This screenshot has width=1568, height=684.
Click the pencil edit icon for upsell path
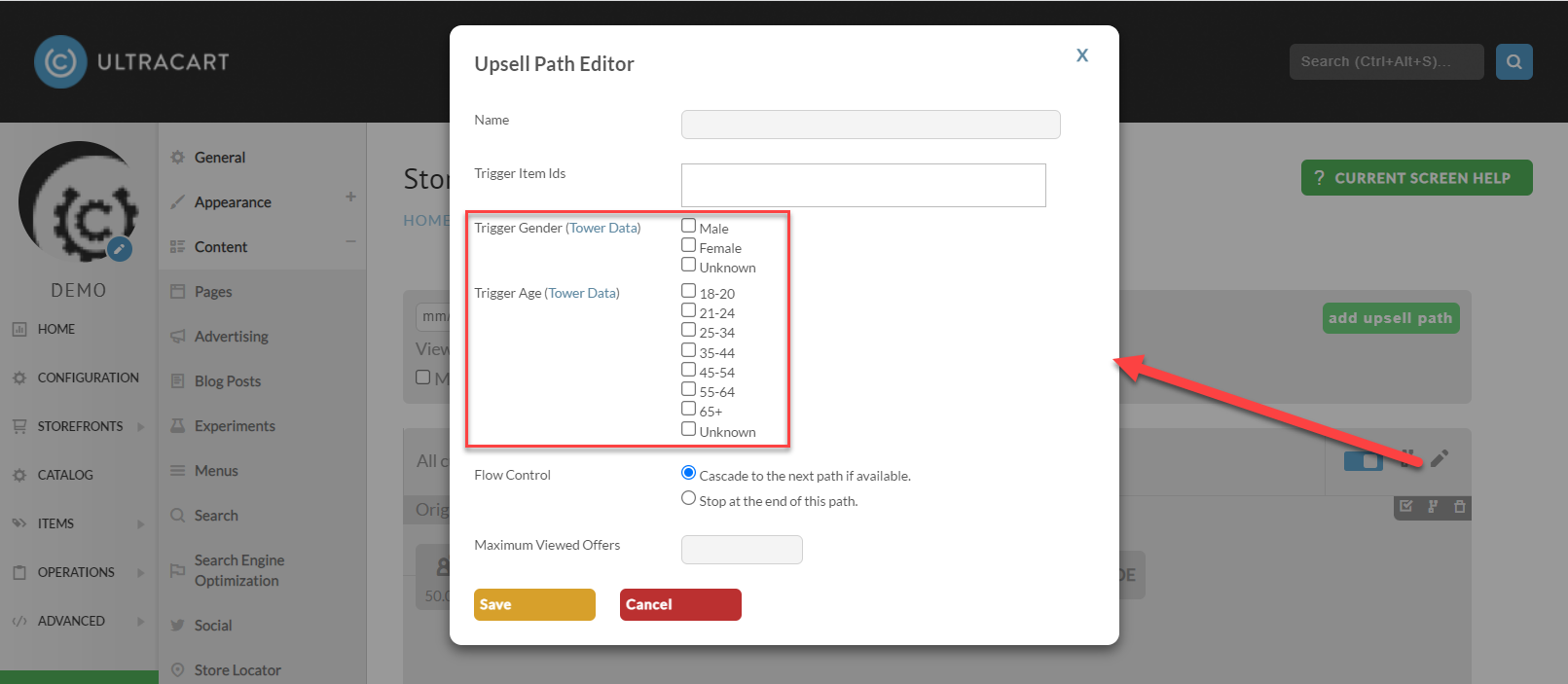click(1440, 458)
